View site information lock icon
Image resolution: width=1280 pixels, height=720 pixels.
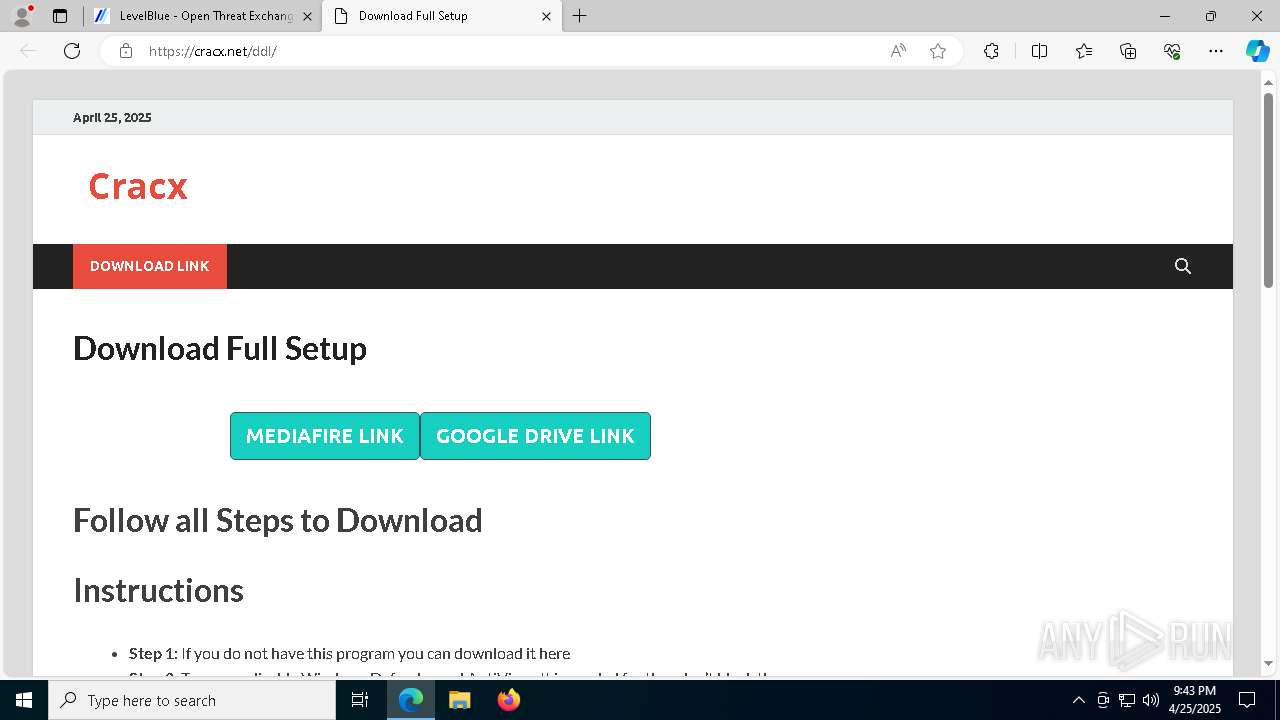click(126, 51)
